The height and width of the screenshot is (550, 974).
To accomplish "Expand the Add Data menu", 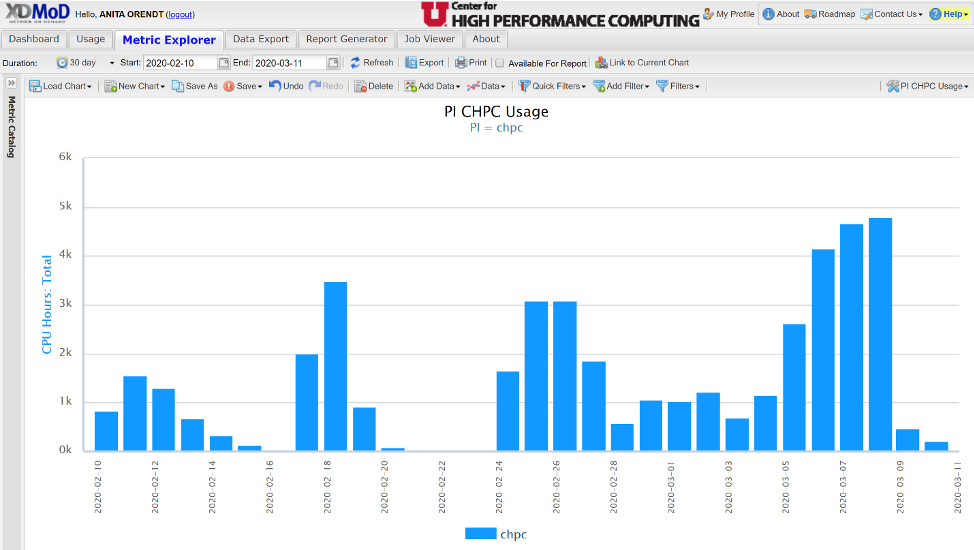I will click(x=432, y=86).
